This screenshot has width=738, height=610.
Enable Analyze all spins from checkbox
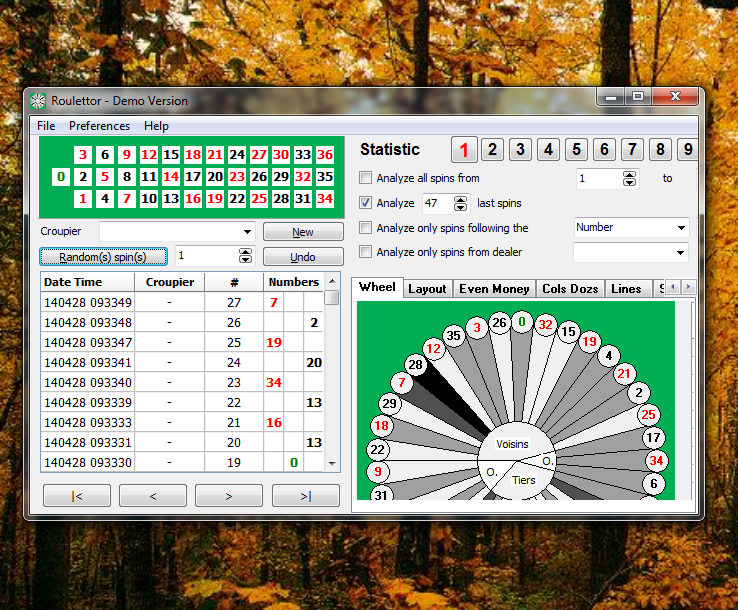365,178
